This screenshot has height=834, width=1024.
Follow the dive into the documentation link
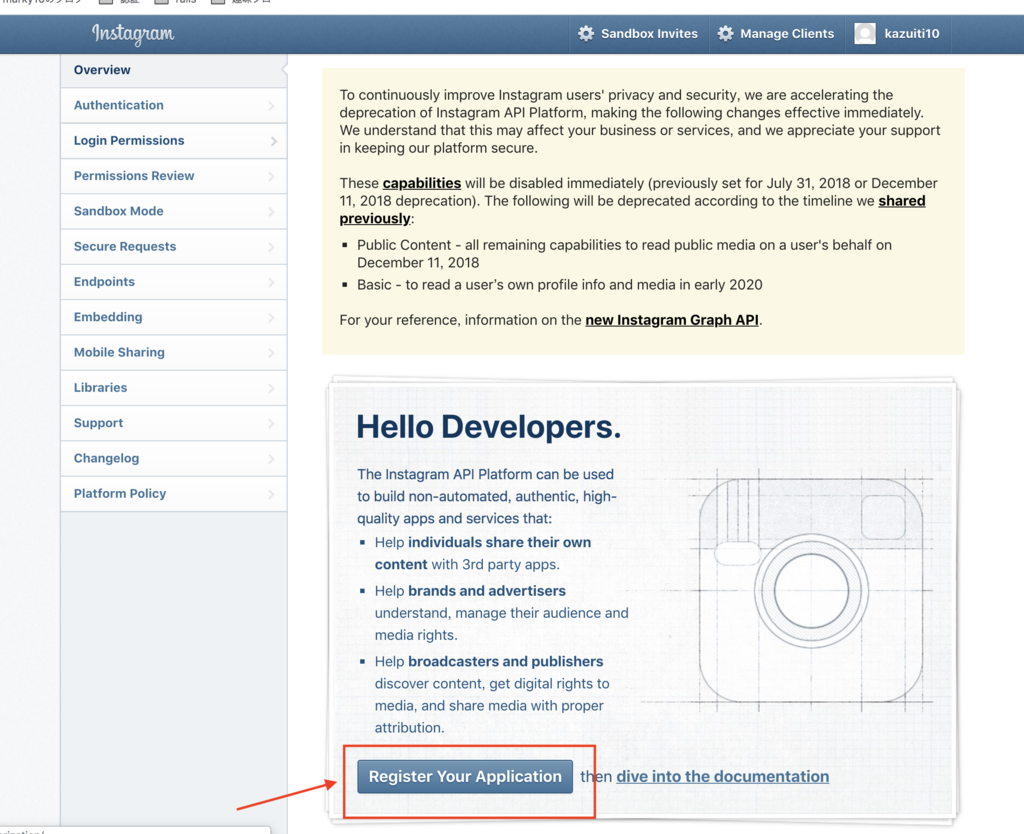pyautogui.click(x=722, y=777)
